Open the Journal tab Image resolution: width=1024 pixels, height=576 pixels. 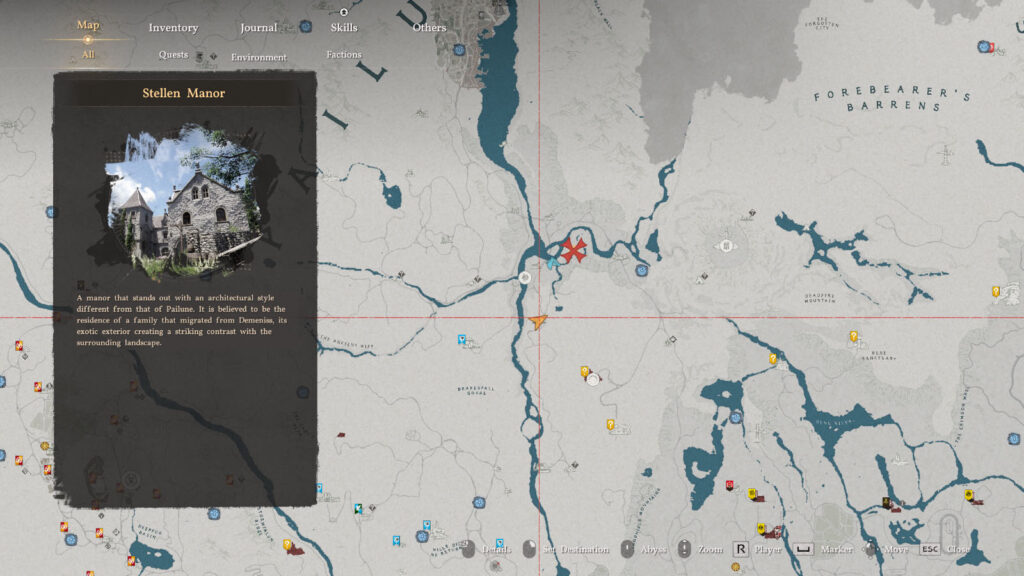point(259,27)
